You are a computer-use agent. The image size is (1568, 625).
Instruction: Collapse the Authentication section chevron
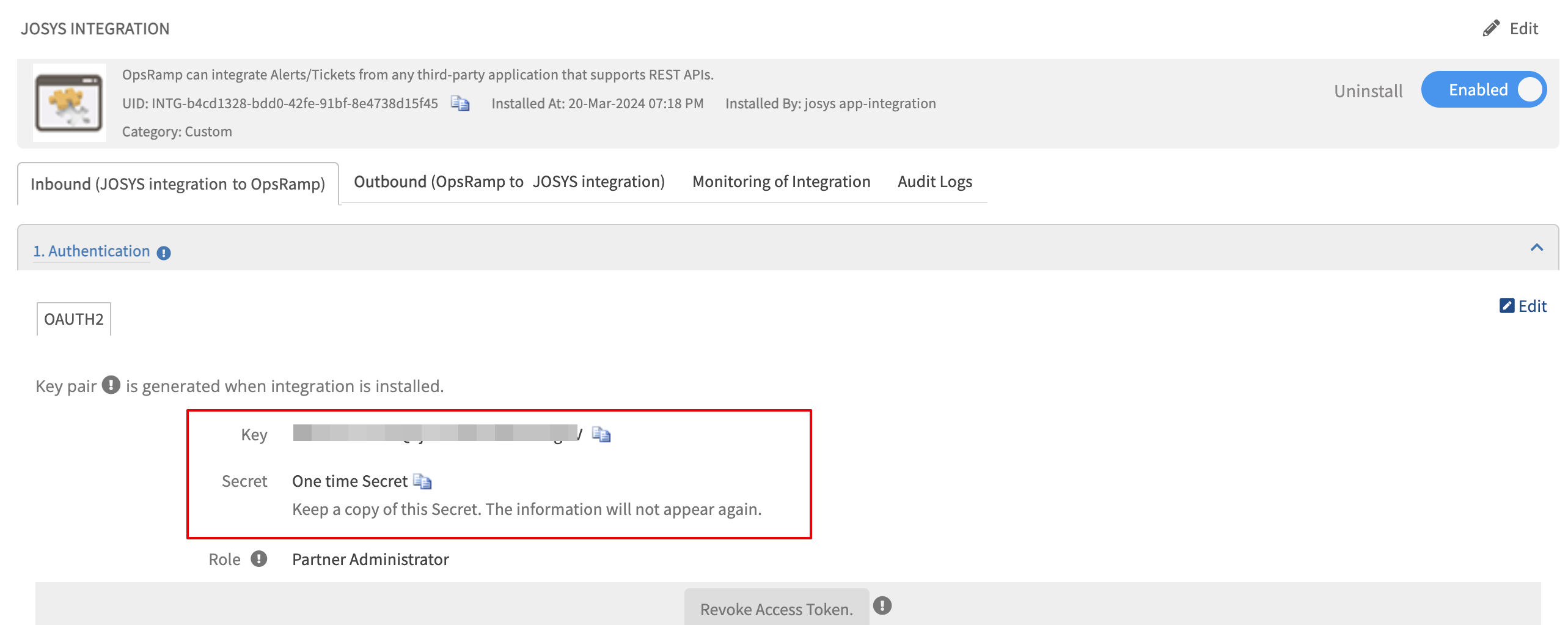(x=1536, y=248)
